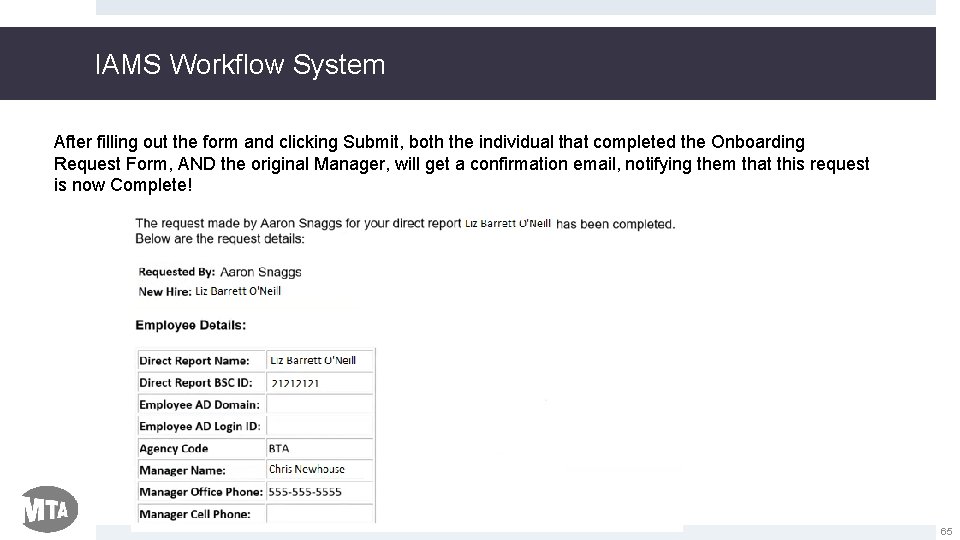Click the 'Requested By:' label

pyautogui.click(x=177, y=272)
